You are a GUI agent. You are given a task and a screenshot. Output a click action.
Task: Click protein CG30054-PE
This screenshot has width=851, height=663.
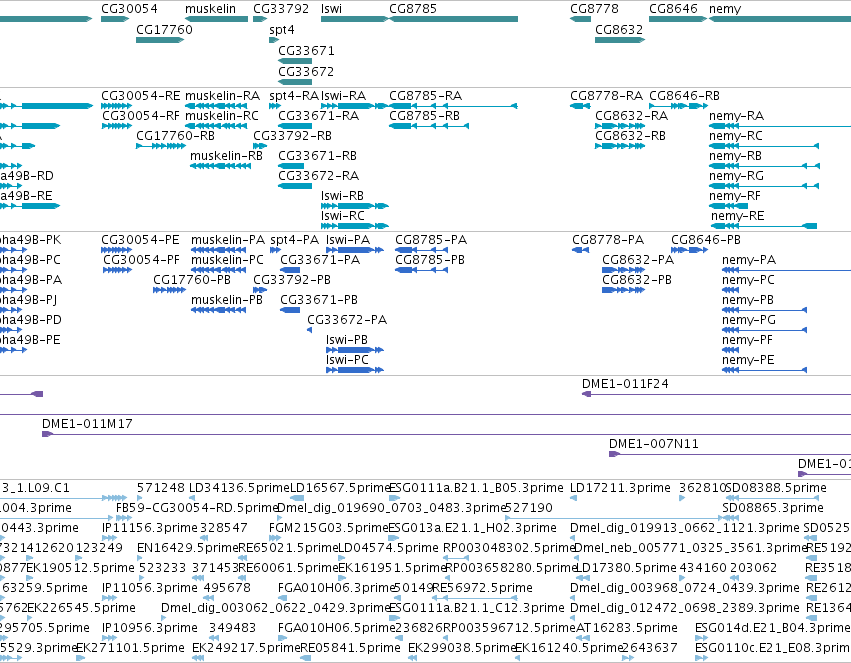[140, 240]
